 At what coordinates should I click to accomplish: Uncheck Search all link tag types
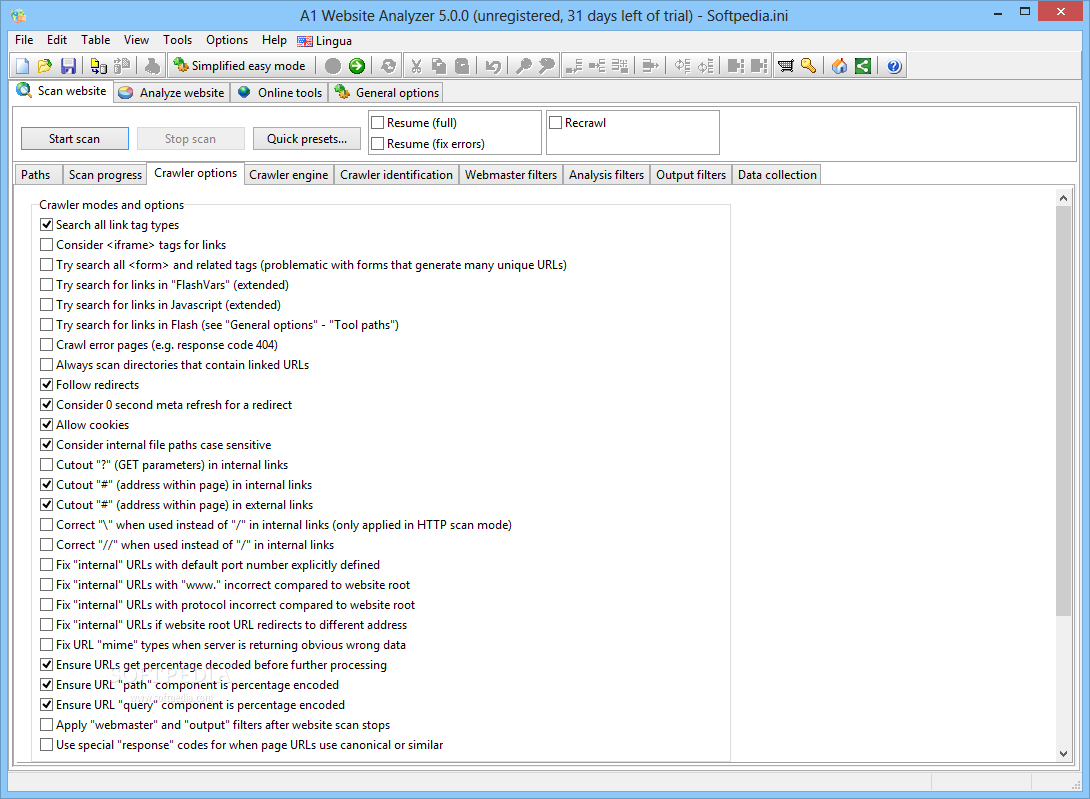pyautogui.click(x=47, y=225)
